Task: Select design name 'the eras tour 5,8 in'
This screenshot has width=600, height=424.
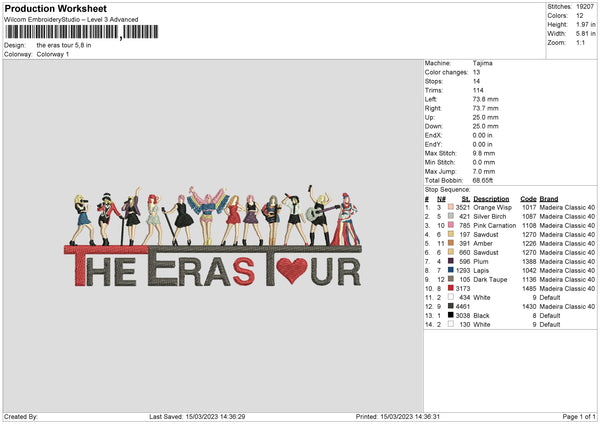Action: 64,45
